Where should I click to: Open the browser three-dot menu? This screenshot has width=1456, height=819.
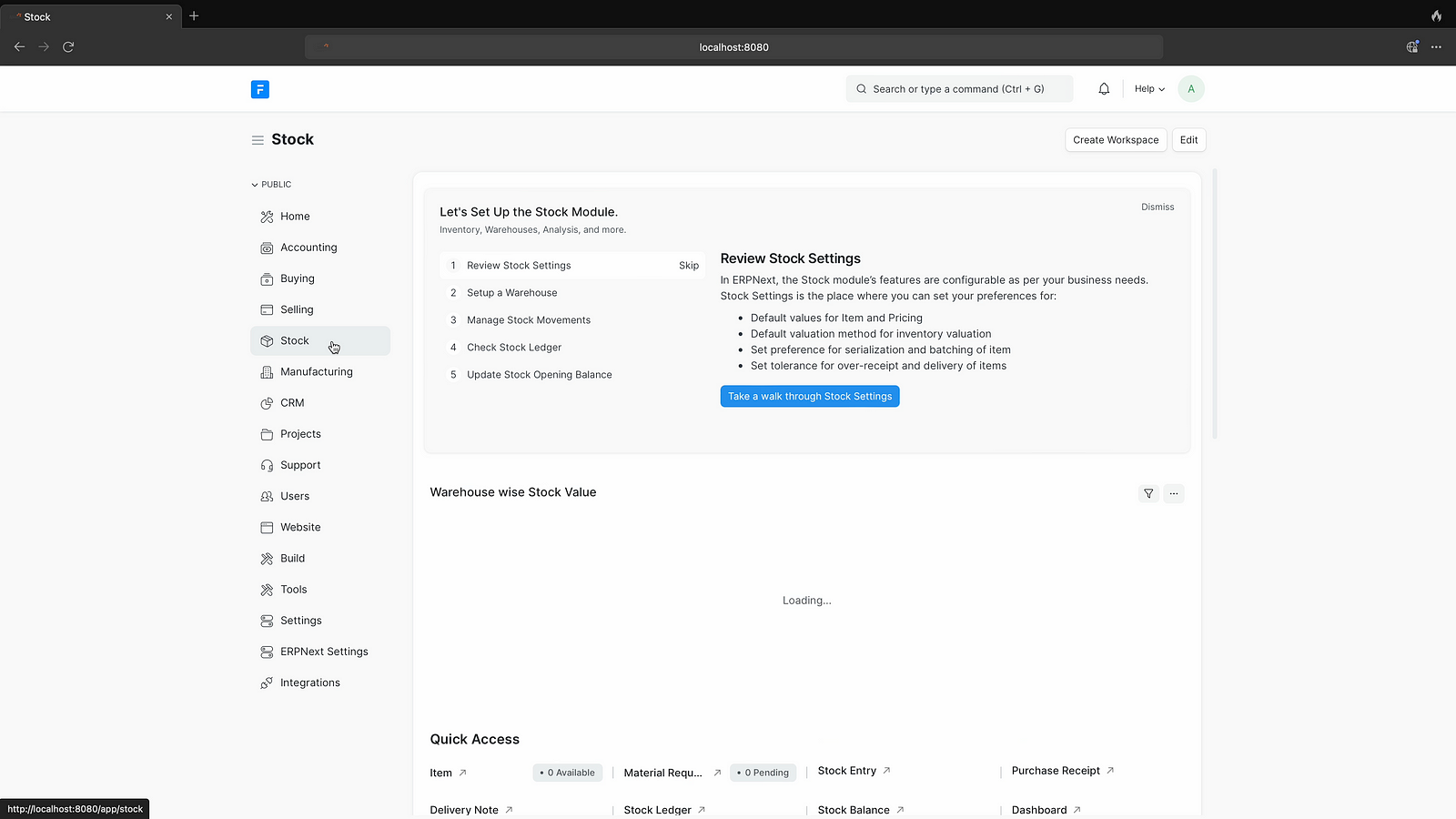pyautogui.click(x=1436, y=46)
